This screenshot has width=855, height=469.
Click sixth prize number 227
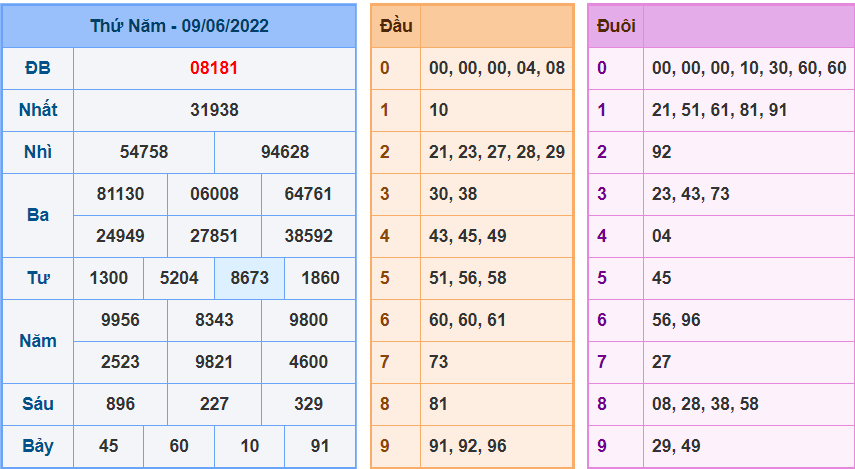click(214, 404)
